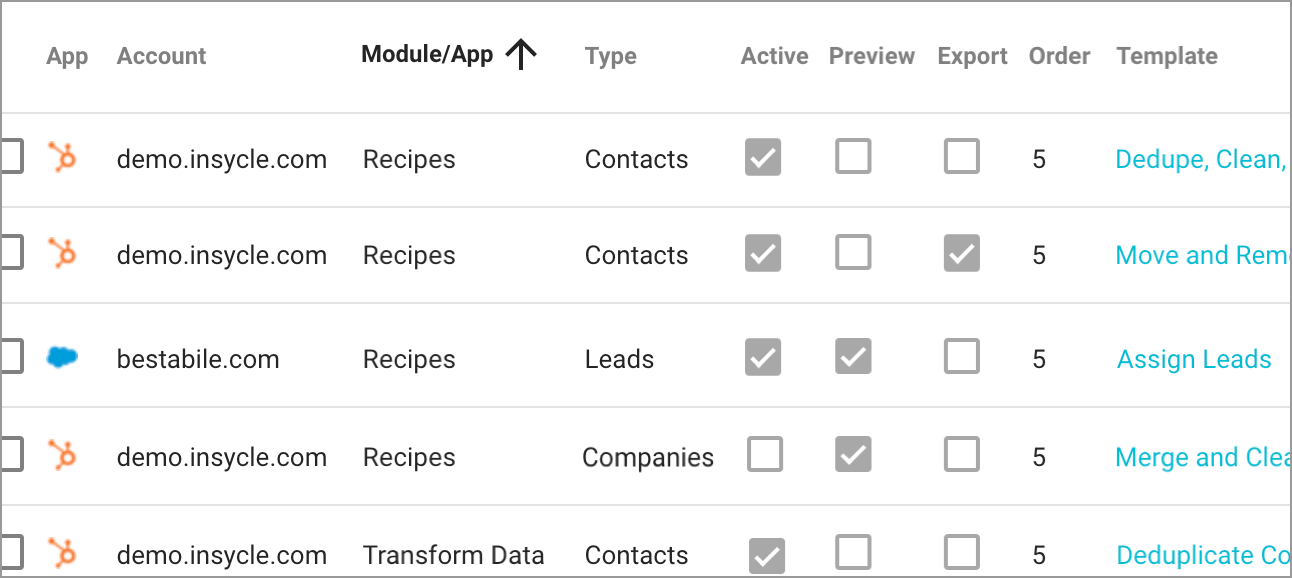Uncheck Export on the Move and Remove row
Viewport: 1292px width, 578px height.
pos(961,253)
